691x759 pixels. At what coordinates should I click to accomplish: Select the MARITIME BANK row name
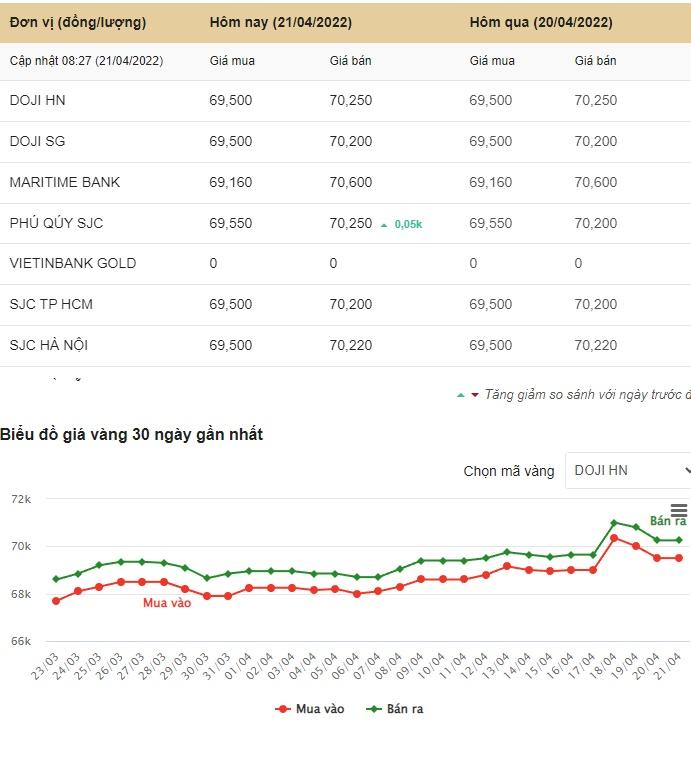[65, 182]
